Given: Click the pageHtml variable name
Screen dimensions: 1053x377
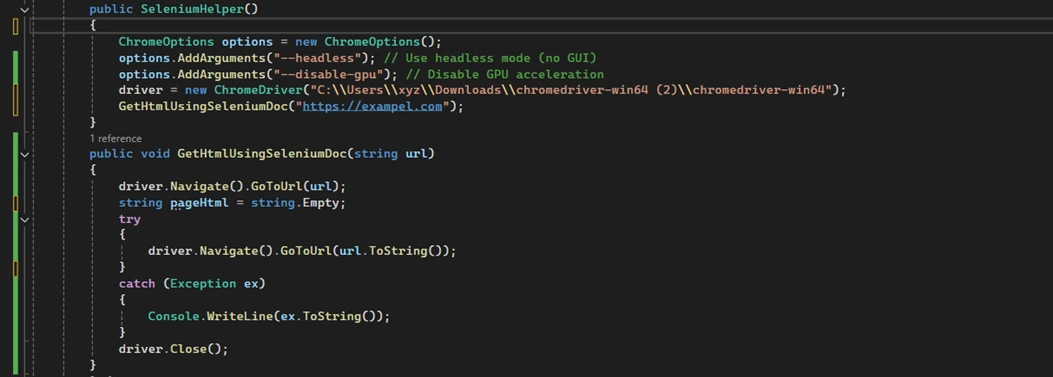Looking at the screenshot, I should [x=199, y=203].
